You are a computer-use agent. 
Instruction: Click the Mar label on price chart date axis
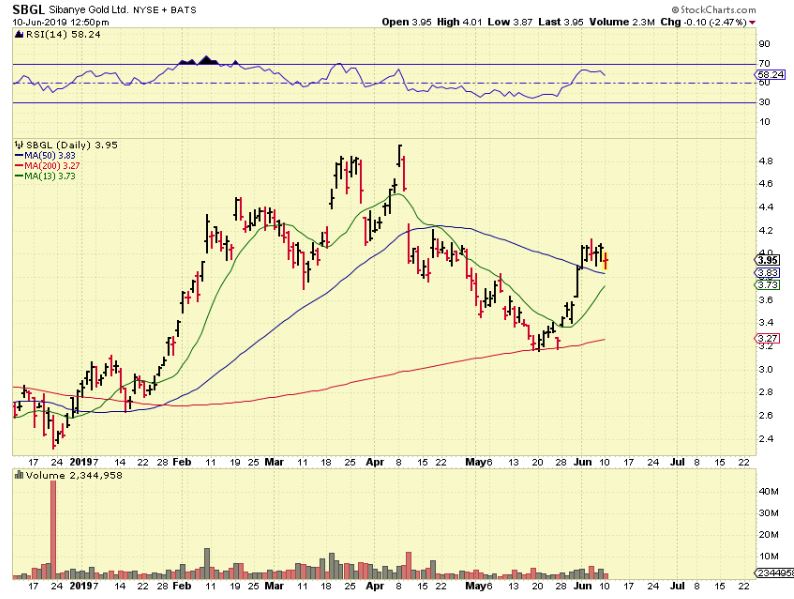coord(274,462)
